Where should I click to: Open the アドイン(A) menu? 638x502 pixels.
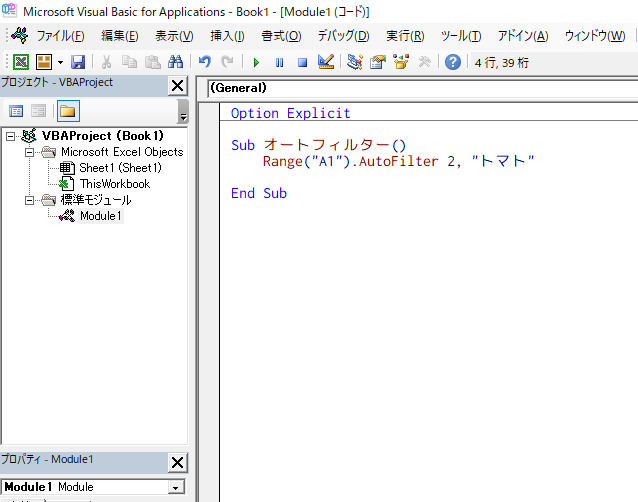pos(523,36)
